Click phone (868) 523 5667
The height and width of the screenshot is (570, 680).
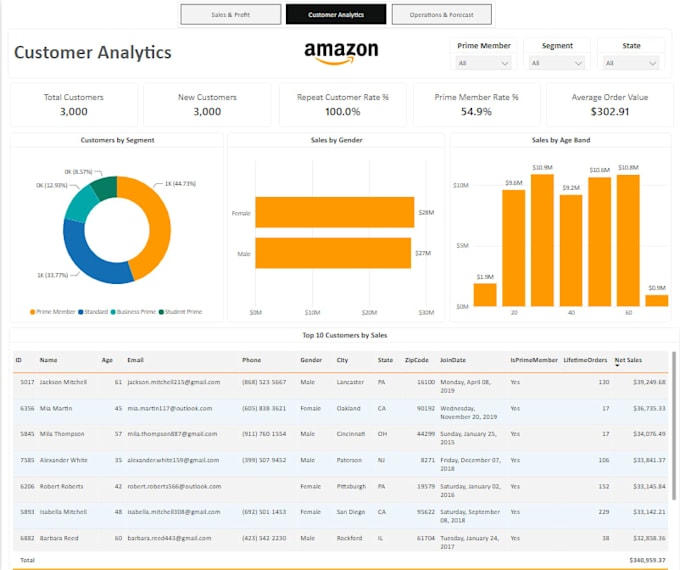point(264,382)
